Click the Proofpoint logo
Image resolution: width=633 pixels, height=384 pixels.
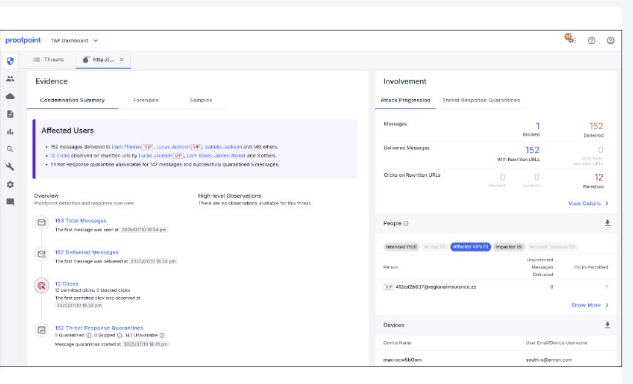23,40
